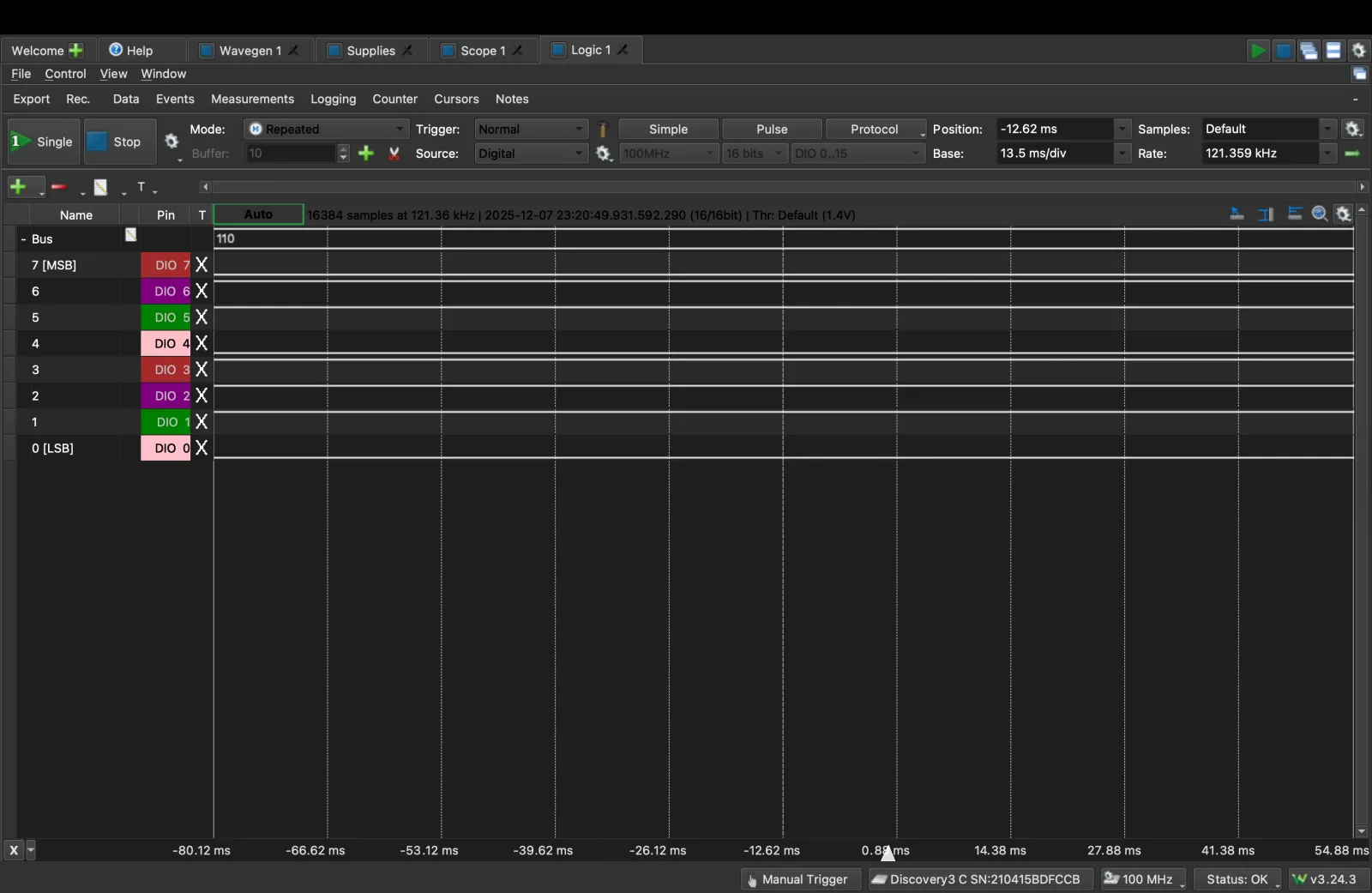Click the Position field showing -12.62 ms
Screen dimensions: 1372x893
tap(1055, 130)
